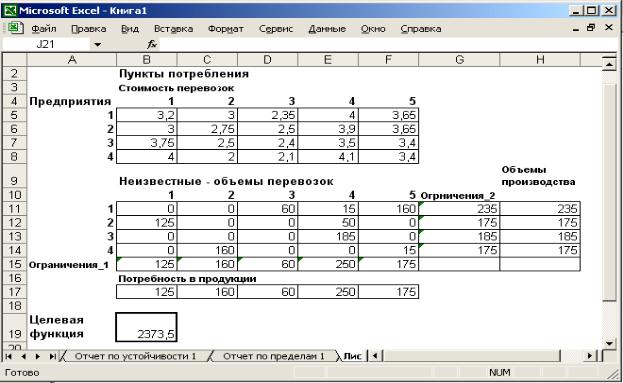Click vertical scrollbar up arrow
The height and width of the screenshot is (383, 623).
click(609, 64)
